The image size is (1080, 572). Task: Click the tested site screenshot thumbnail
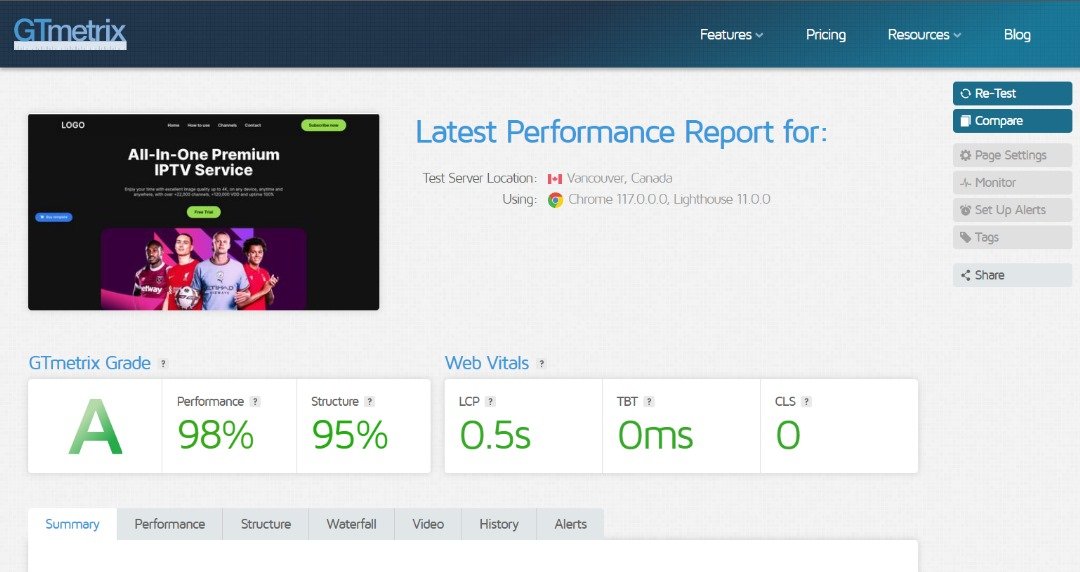tap(203, 212)
